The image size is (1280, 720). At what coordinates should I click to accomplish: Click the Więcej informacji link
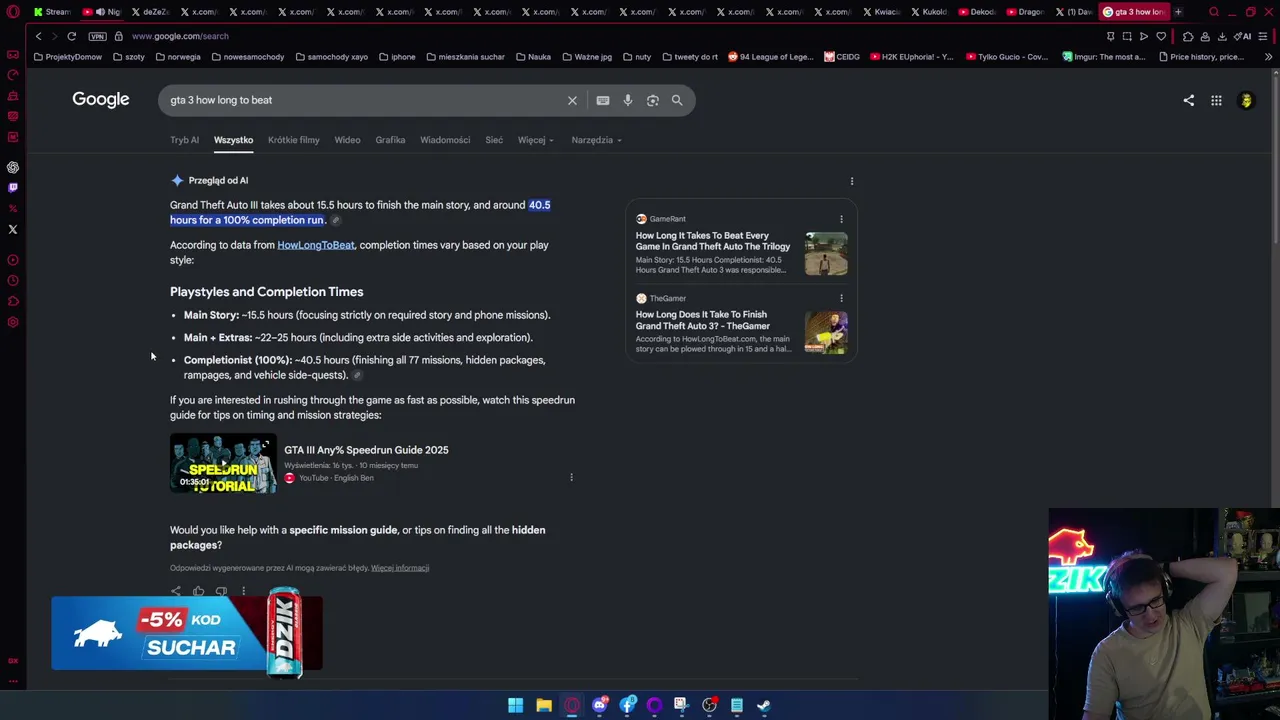point(400,568)
